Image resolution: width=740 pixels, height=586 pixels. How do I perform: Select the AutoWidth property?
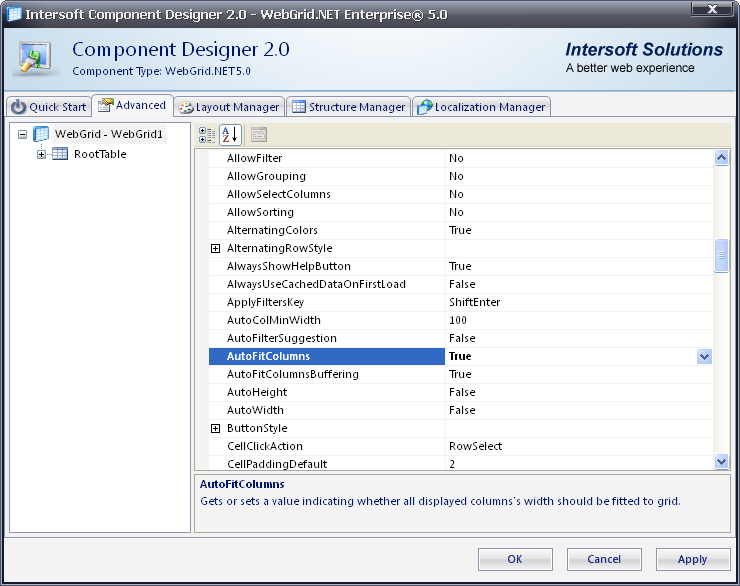pyautogui.click(x=461, y=410)
